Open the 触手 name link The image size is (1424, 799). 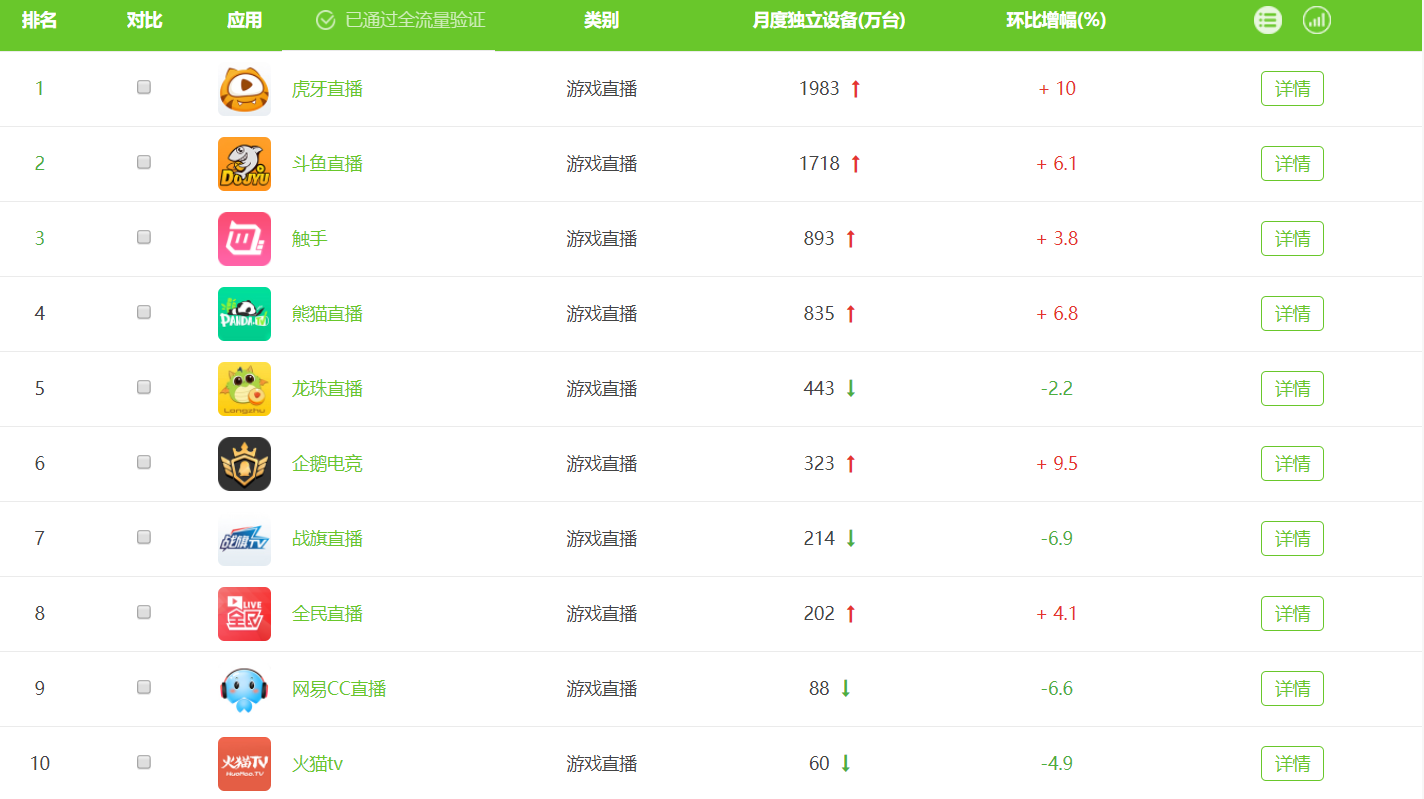tap(310, 239)
